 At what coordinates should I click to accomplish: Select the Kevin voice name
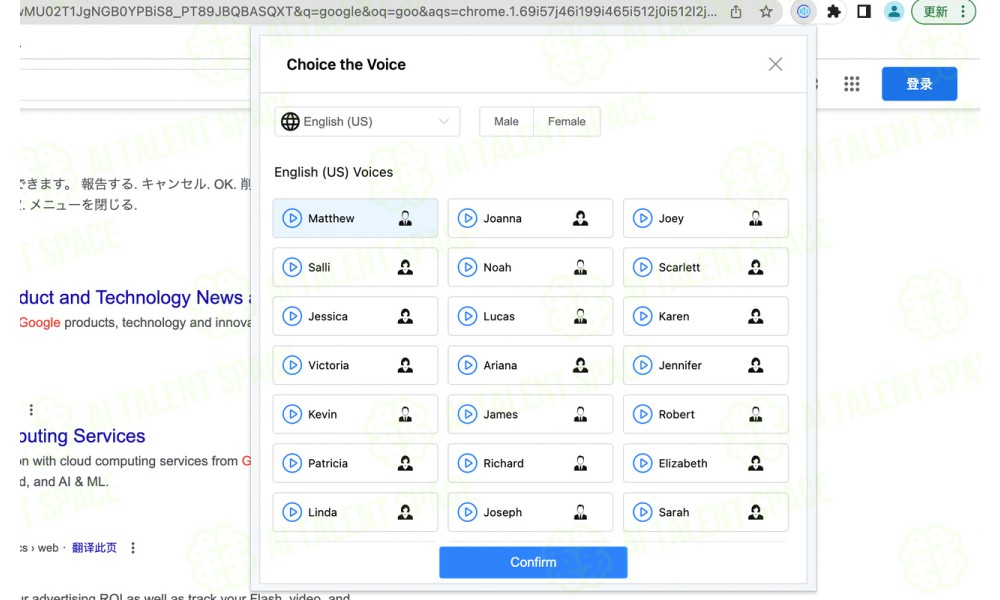[x=322, y=414]
